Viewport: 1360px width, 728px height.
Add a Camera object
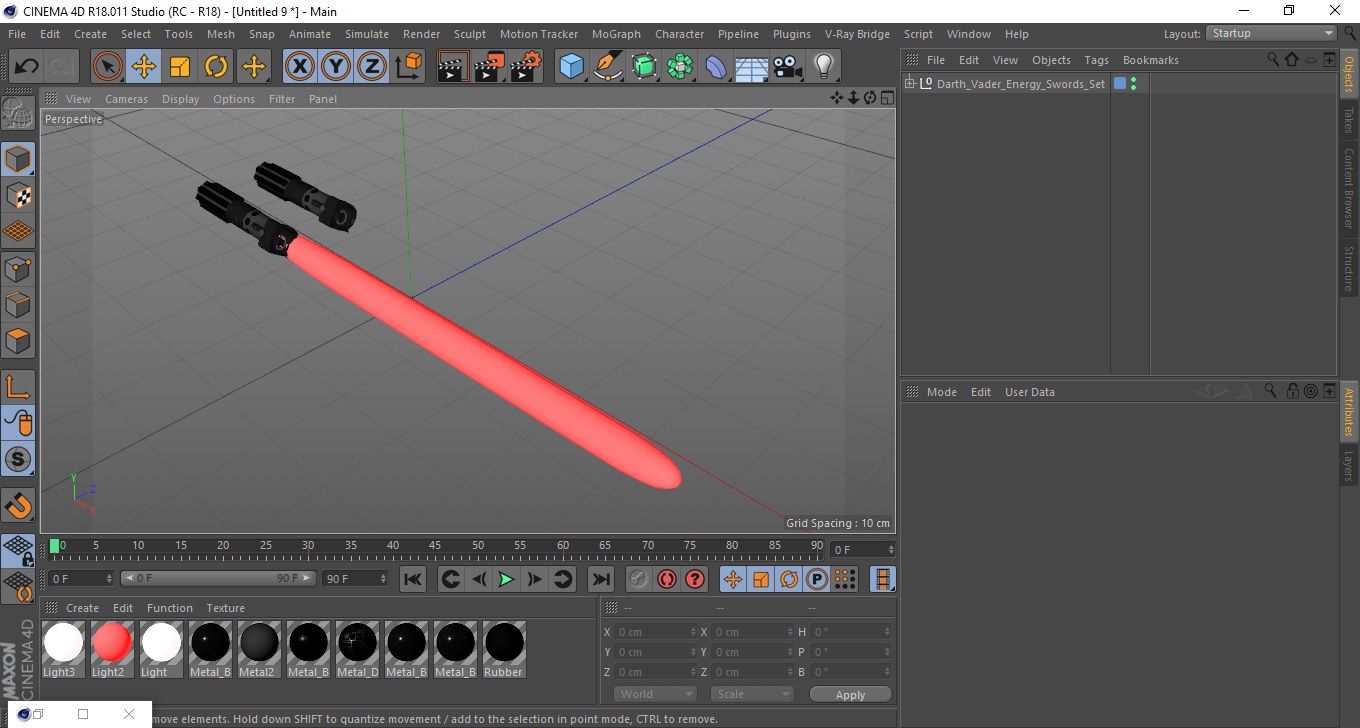pos(788,67)
